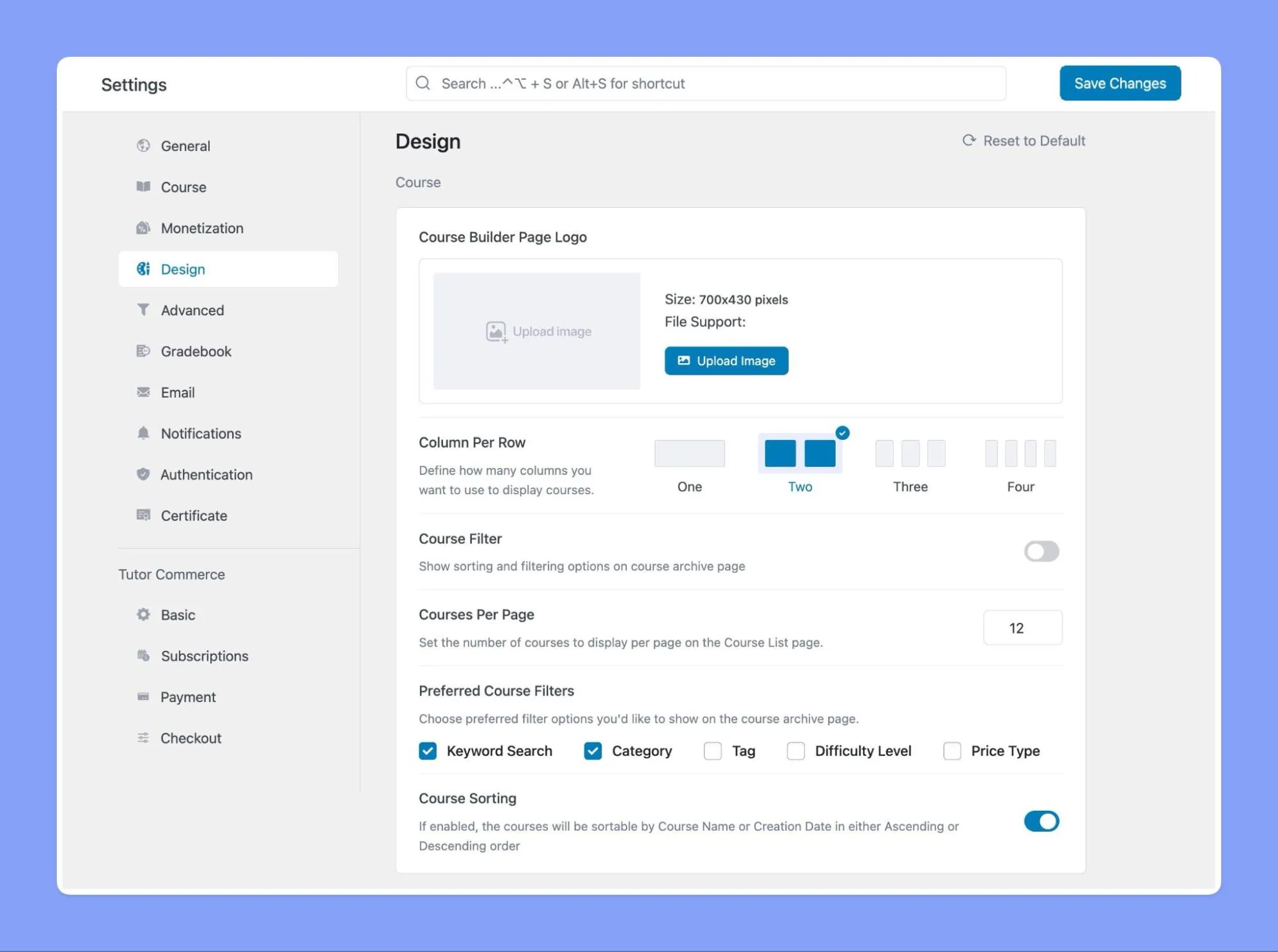Disable the Course Sorting toggle
Screen dimensions: 1278x952
click(x=1040, y=821)
